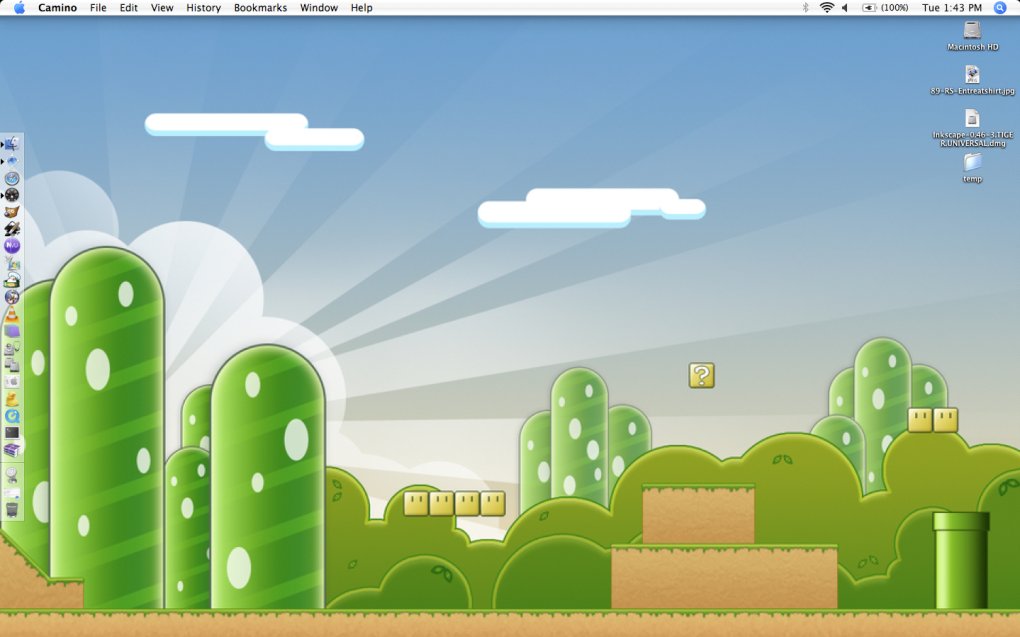Open the Trash in the Dock

[x=12, y=509]
